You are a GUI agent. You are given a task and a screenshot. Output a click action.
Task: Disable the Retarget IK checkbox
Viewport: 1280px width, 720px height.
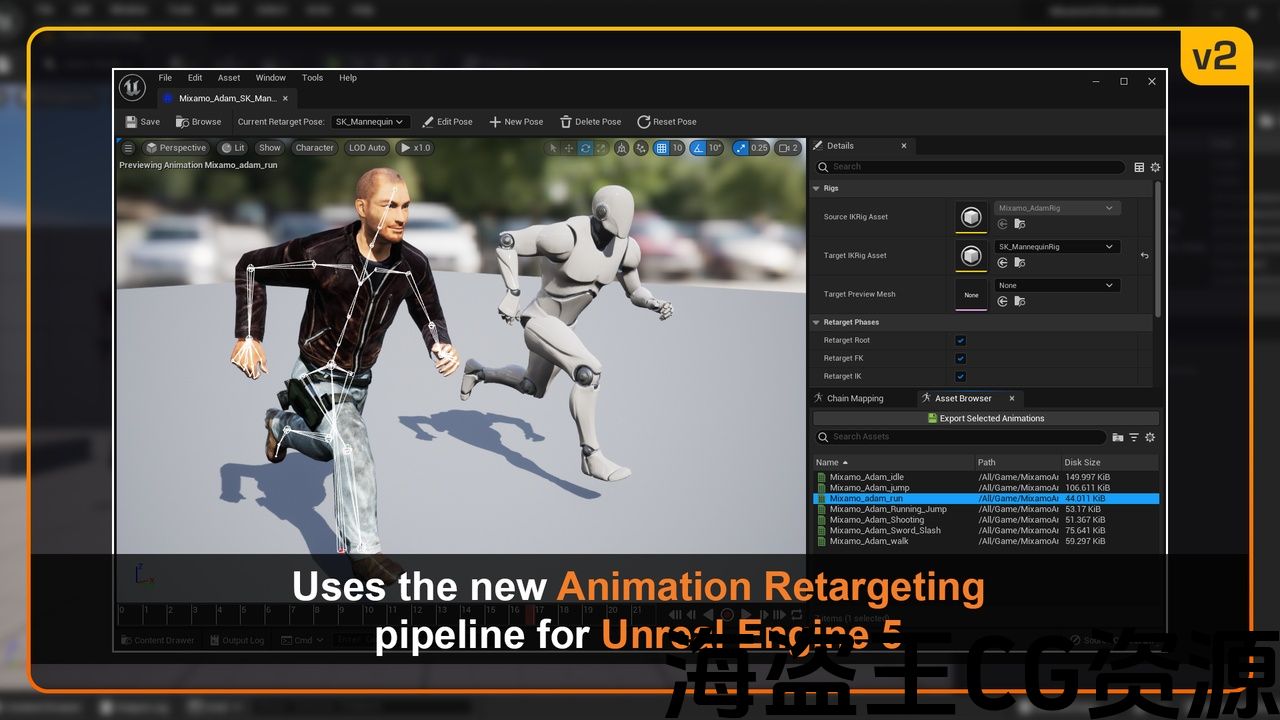click(x=961, y=376)
